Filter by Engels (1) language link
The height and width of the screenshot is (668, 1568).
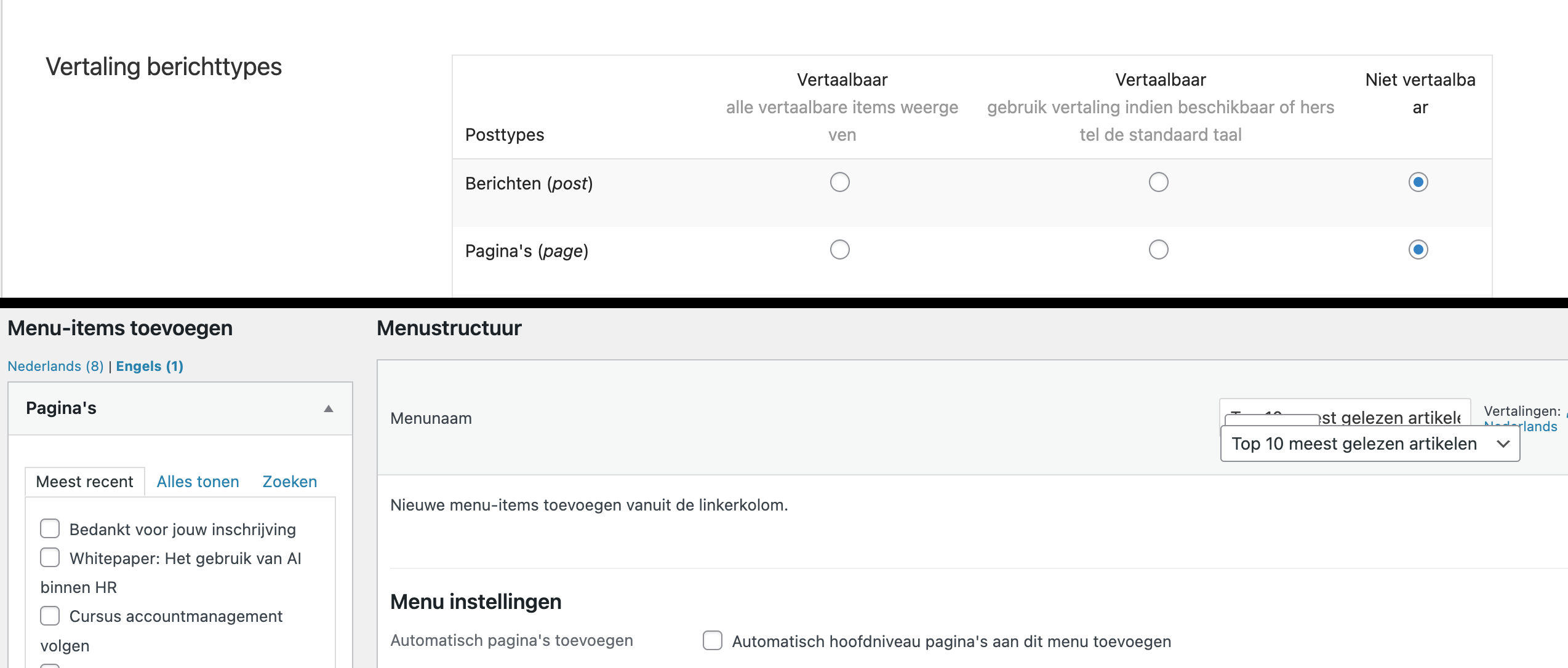coord(150,366)
